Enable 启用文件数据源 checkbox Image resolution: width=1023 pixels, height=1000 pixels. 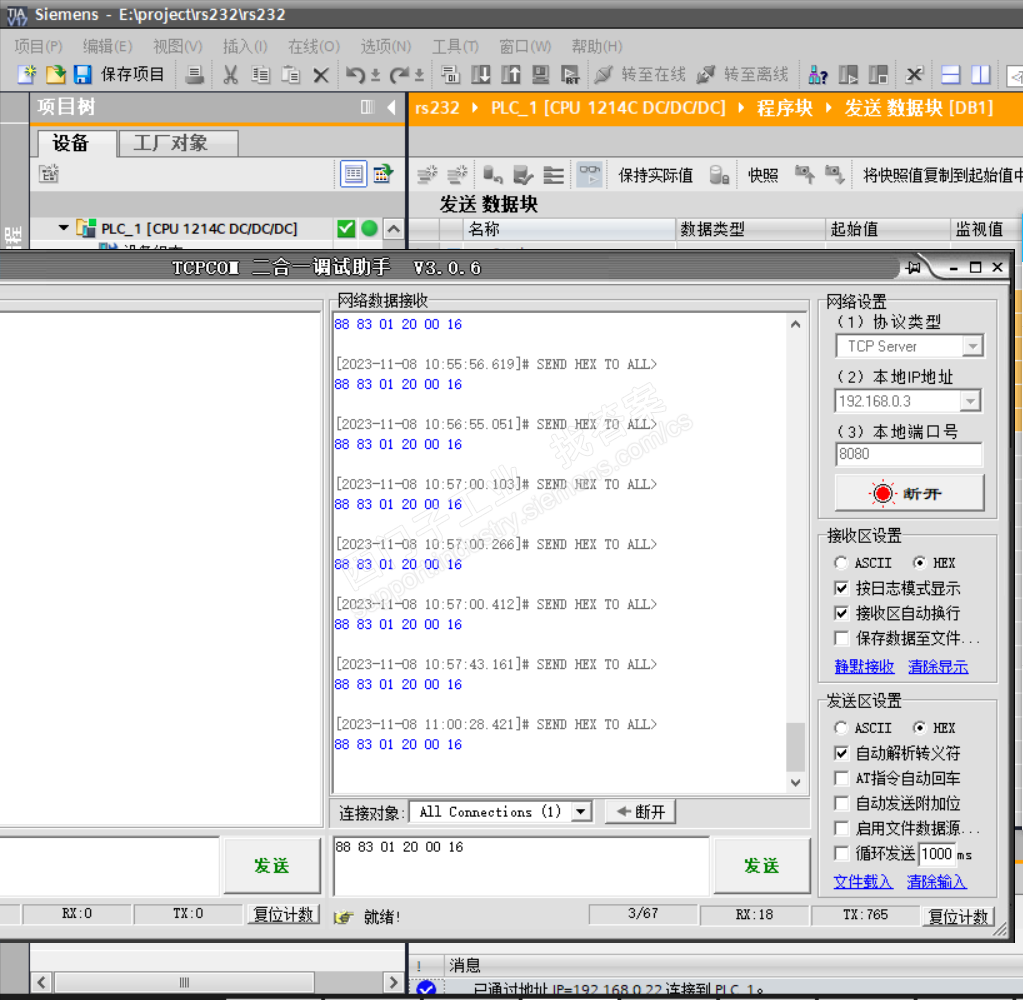click(x=842, y=828)
